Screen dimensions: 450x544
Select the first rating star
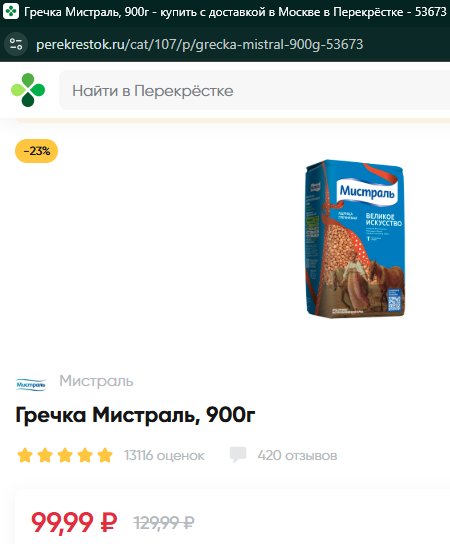click(x=25, y=455)
